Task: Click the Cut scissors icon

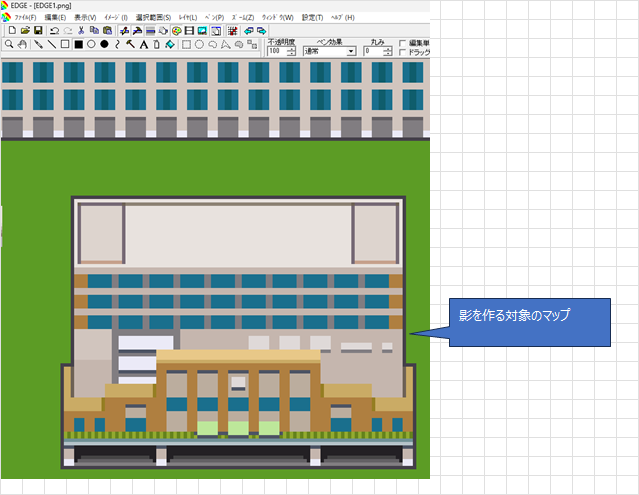Action: tap(81, 31)
